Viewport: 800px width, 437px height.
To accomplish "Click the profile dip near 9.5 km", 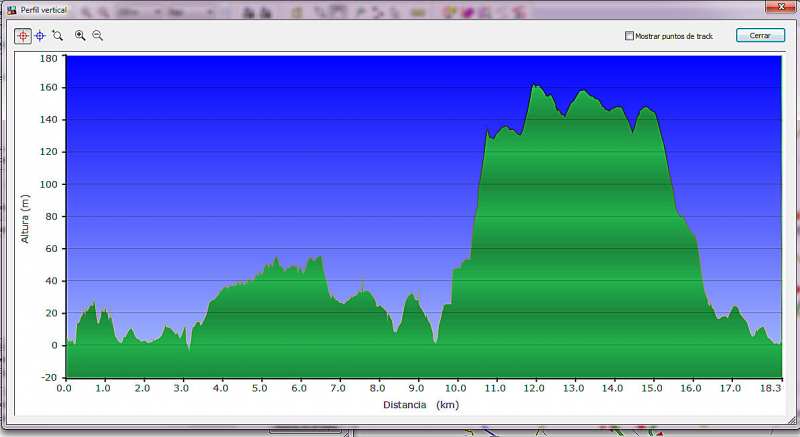I will pos(435,341).
